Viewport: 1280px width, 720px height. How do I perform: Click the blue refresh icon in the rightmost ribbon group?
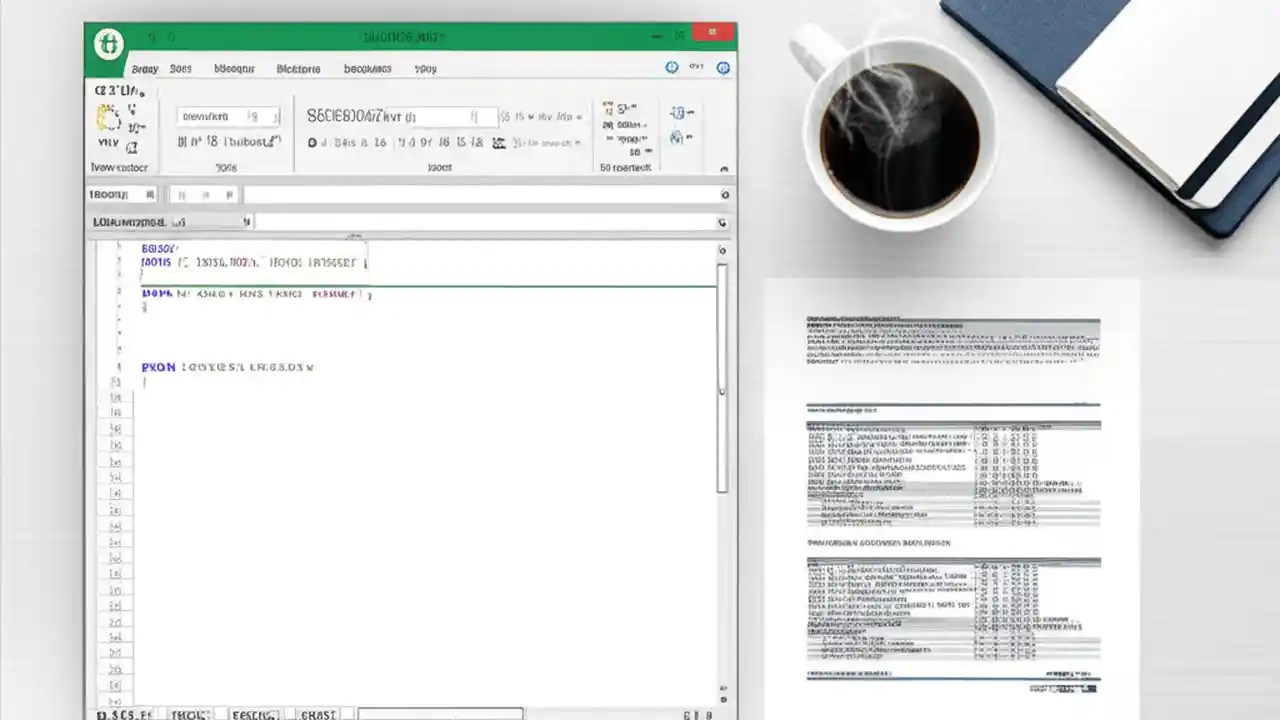coord(679,112)
